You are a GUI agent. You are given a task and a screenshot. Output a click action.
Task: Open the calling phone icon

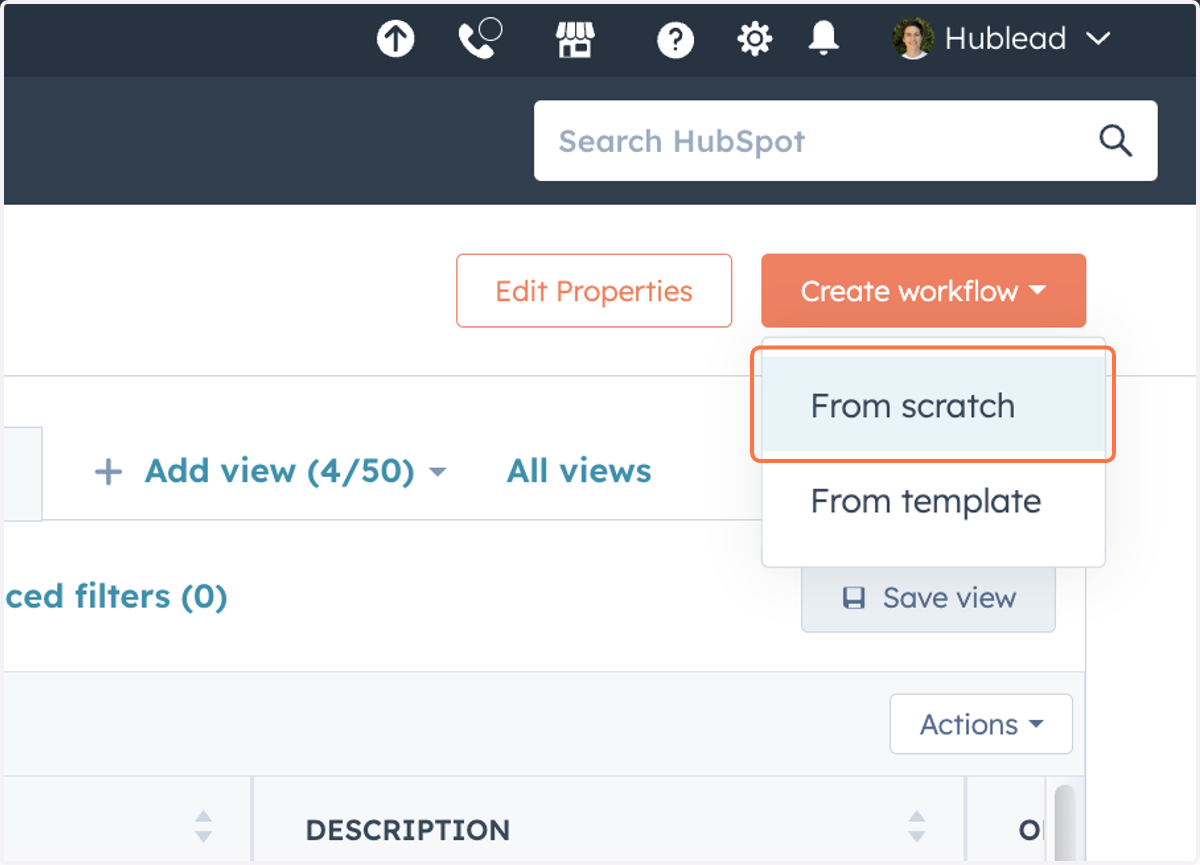479,39
